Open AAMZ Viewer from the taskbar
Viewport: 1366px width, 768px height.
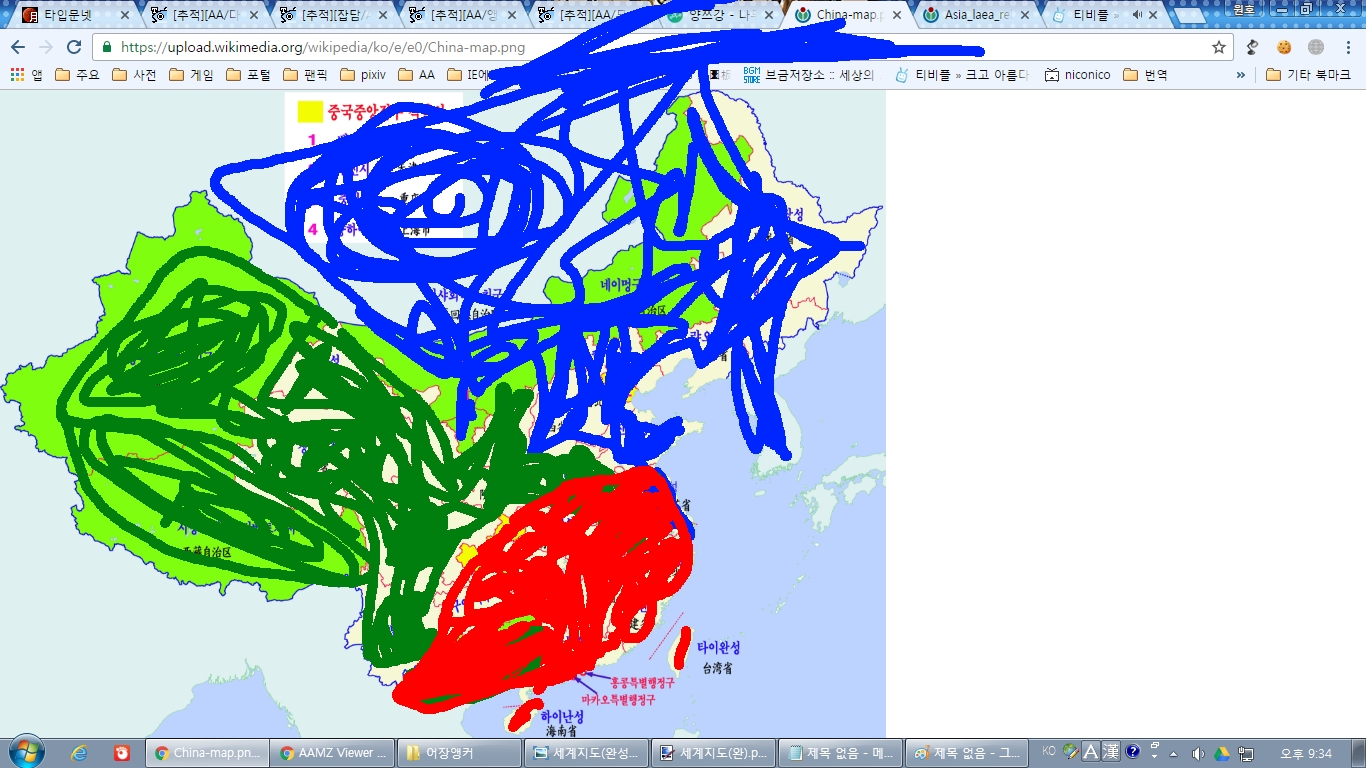pyautogui.click(x=332, y=753)
